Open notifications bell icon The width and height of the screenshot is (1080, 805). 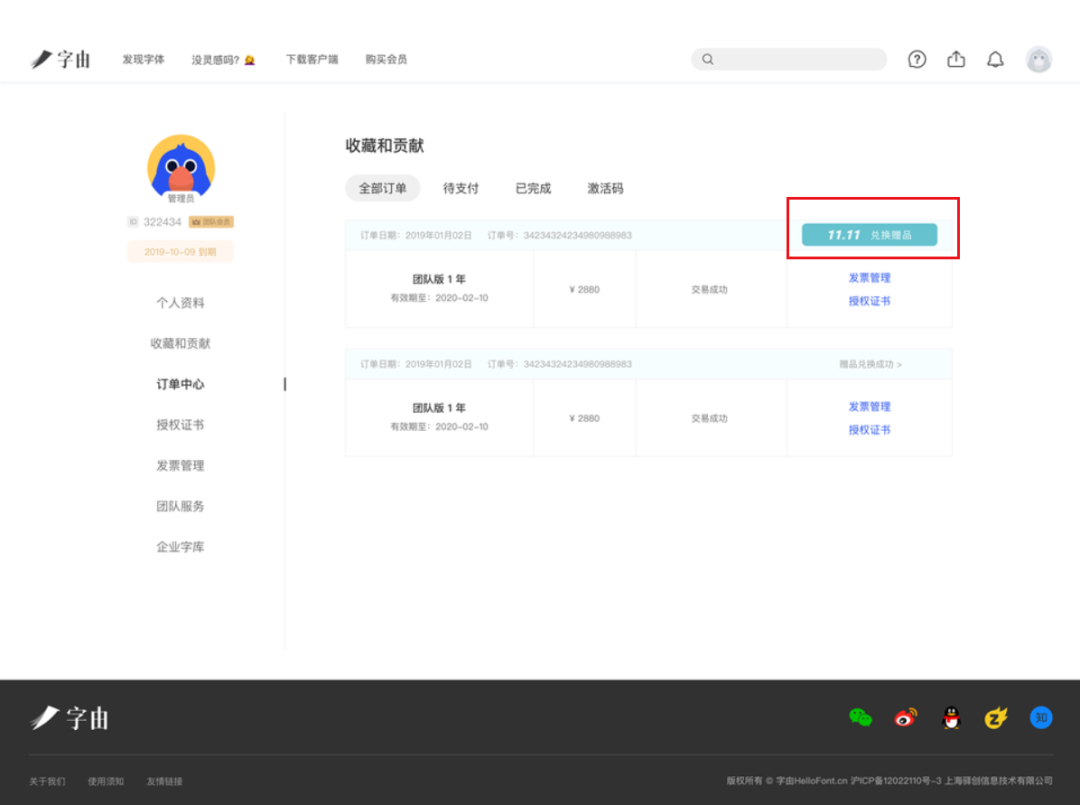pyautogui.click(x=995, y=59)
